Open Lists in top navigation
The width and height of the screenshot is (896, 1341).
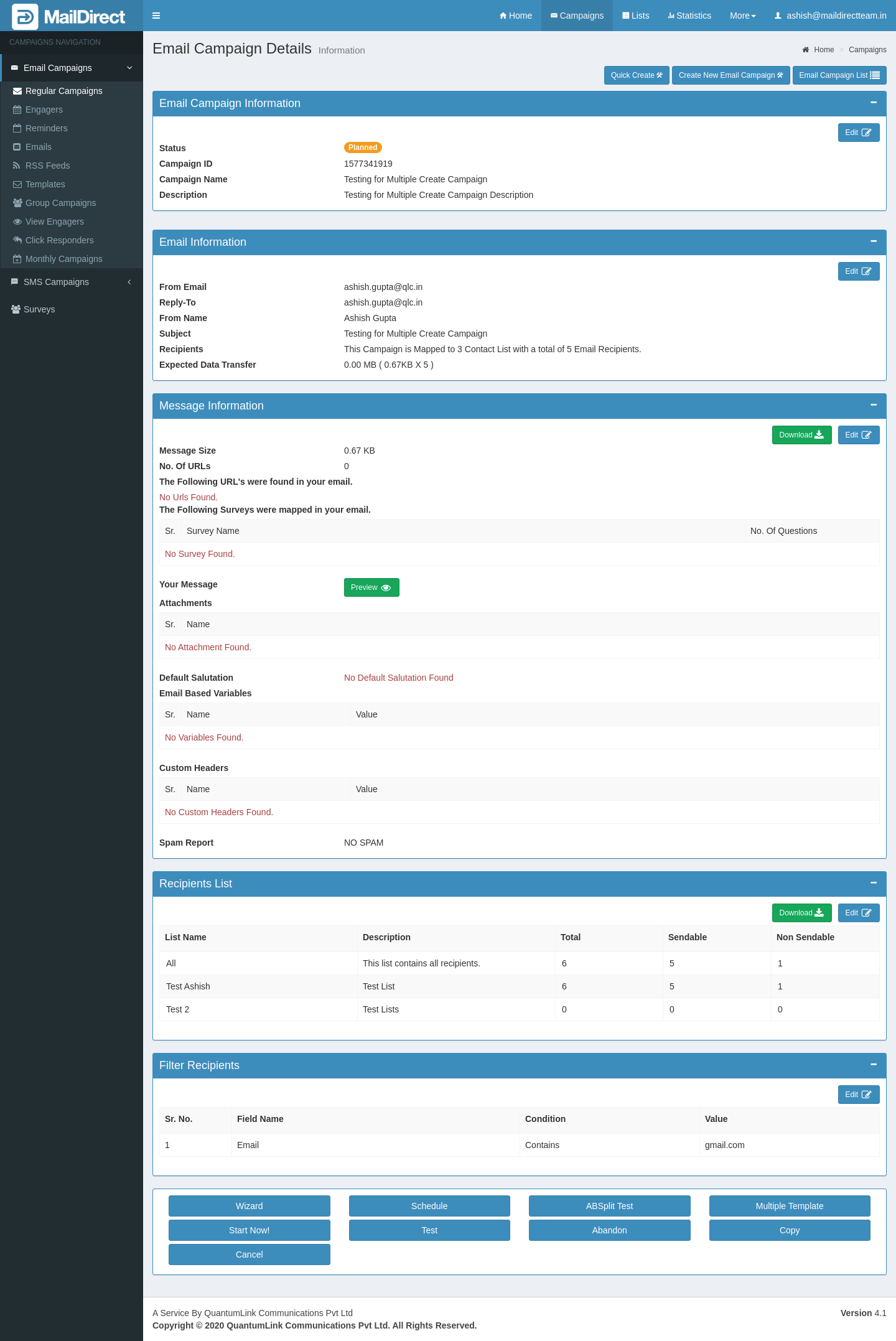pos(635,16)
